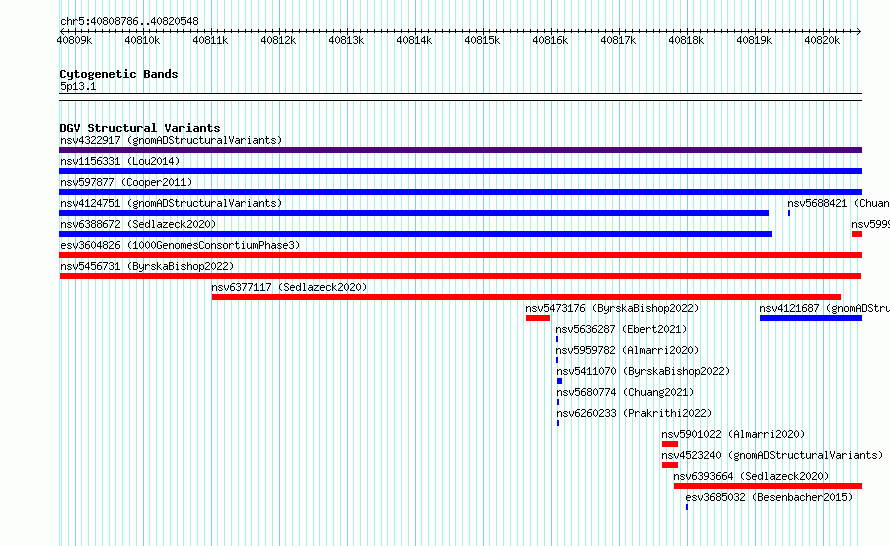Open nsv5411070 (ByrskaBishop2022) label

(x=643, y=371)
